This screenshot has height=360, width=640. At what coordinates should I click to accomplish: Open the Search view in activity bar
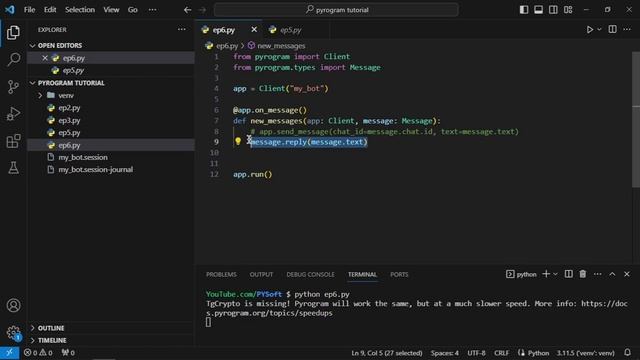pyautogui.click(x=13, y=60)
